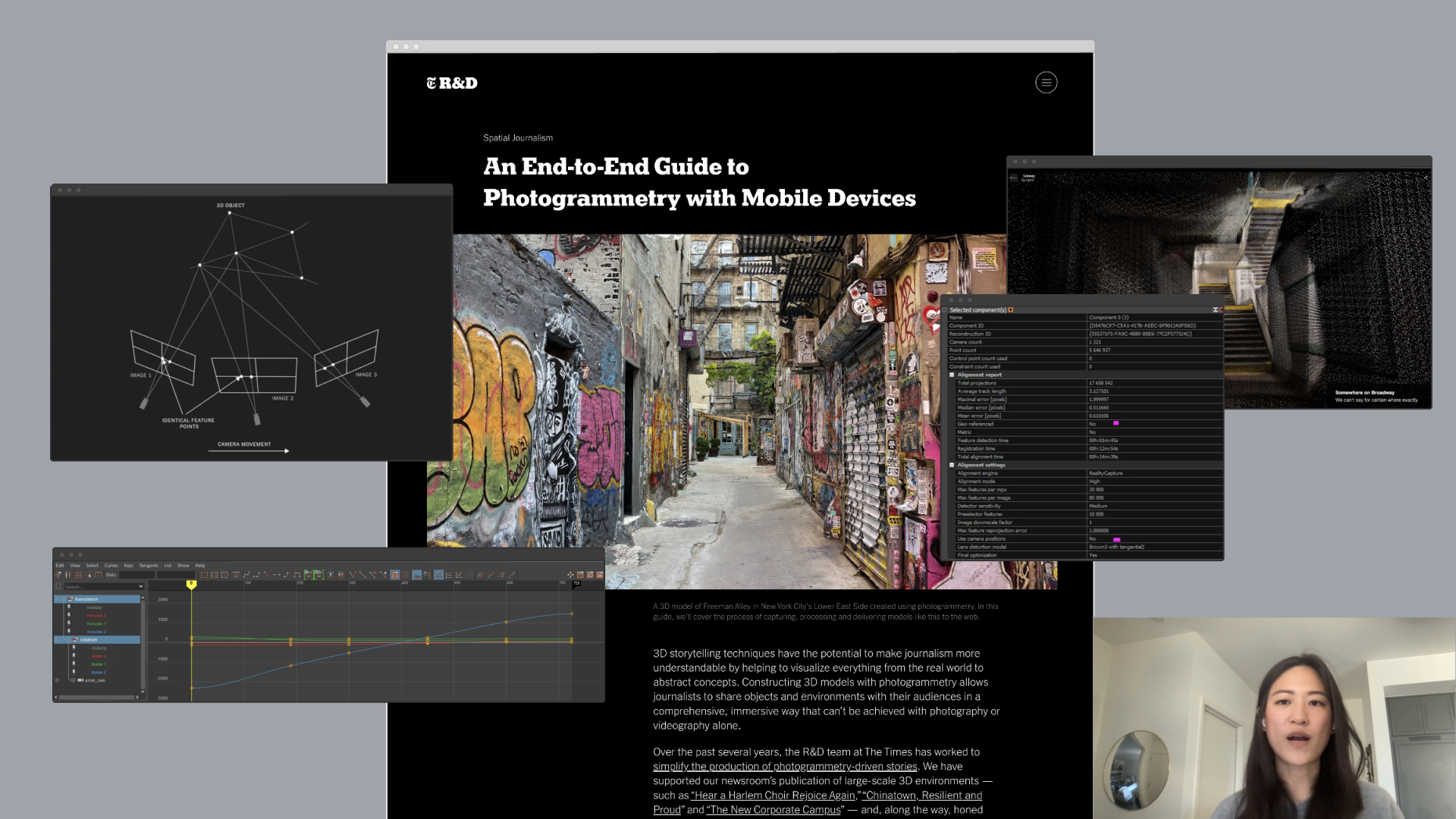Image resolution: width=1456 pixels, height=819 pixels.
Task: Click the move nearest key tool icon
Action: pos(58,575)
